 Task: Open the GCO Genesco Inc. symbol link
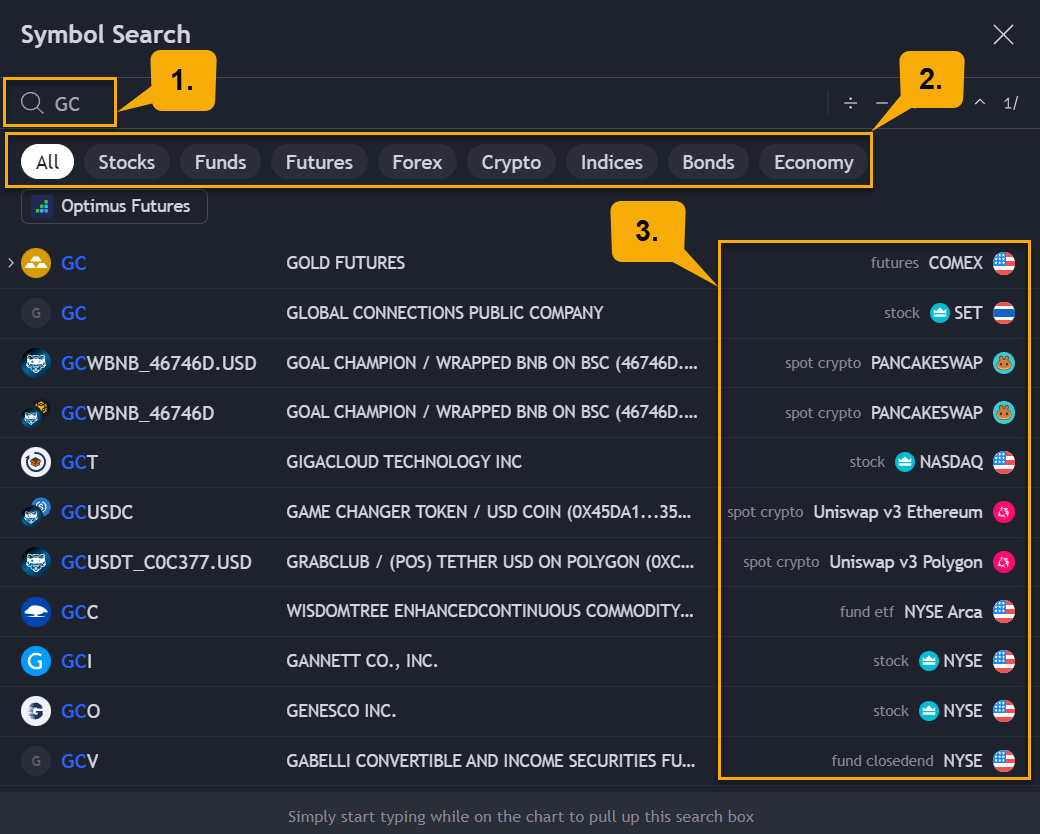click(77, 711)
